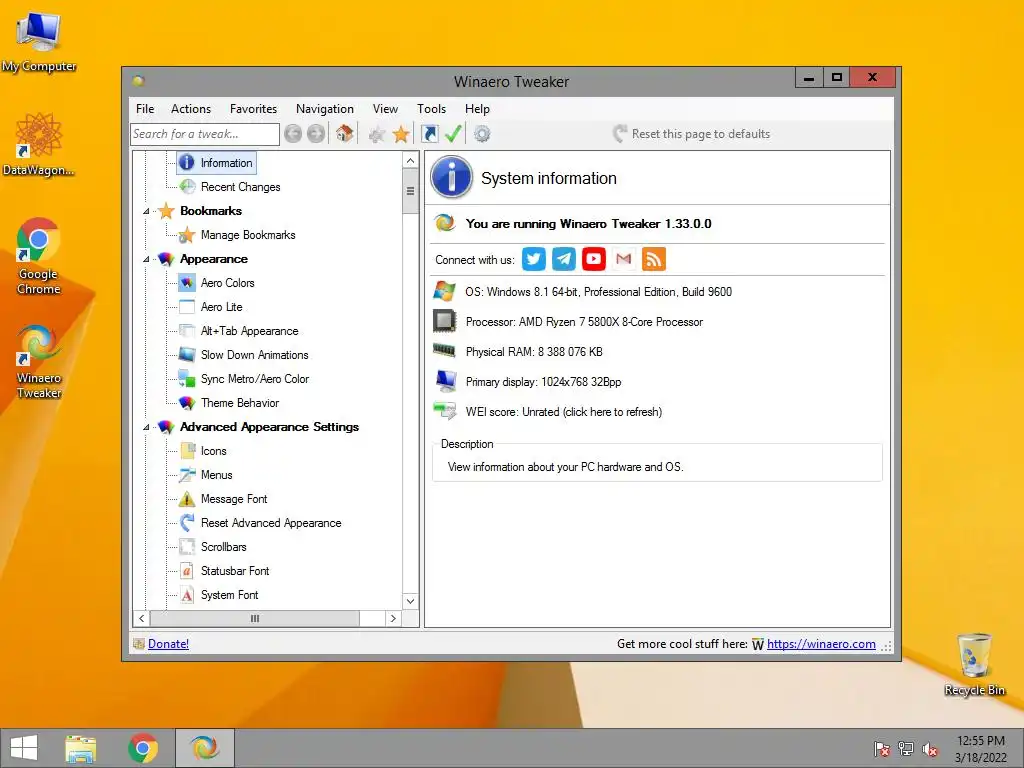Open the Twitter connect icon

coord(534,259)
